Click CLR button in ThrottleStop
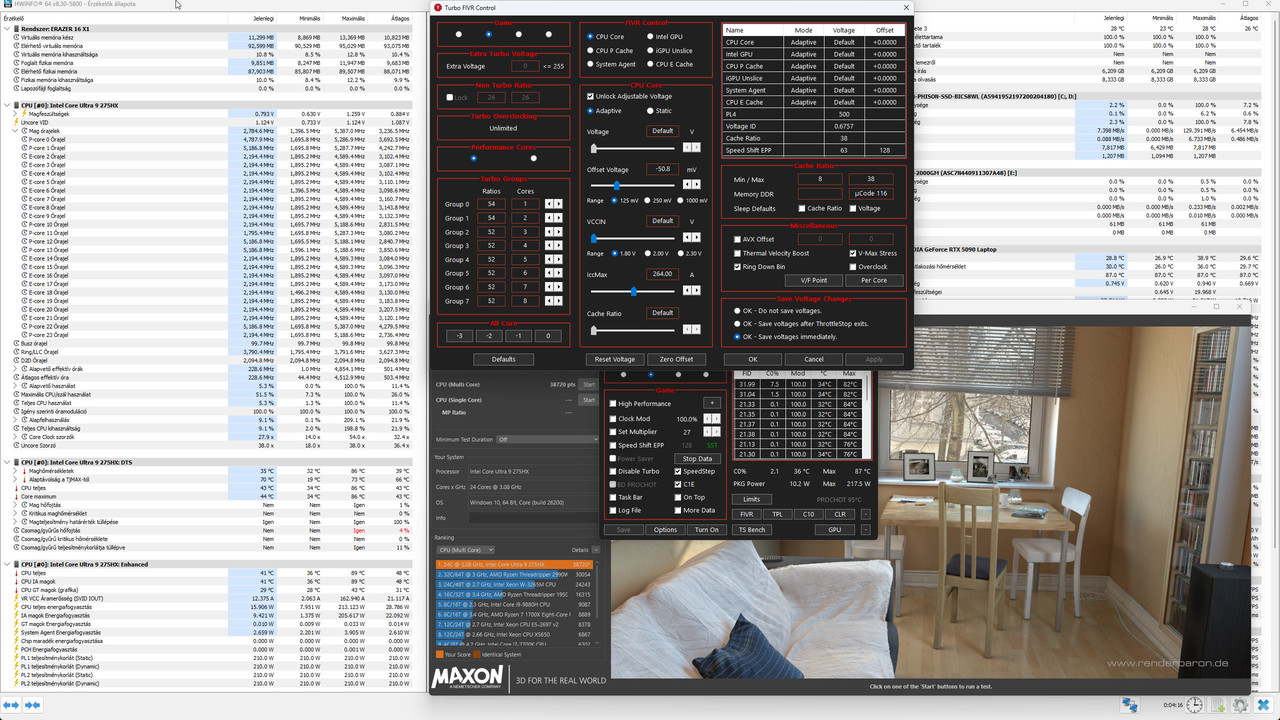 coord(840,514)
